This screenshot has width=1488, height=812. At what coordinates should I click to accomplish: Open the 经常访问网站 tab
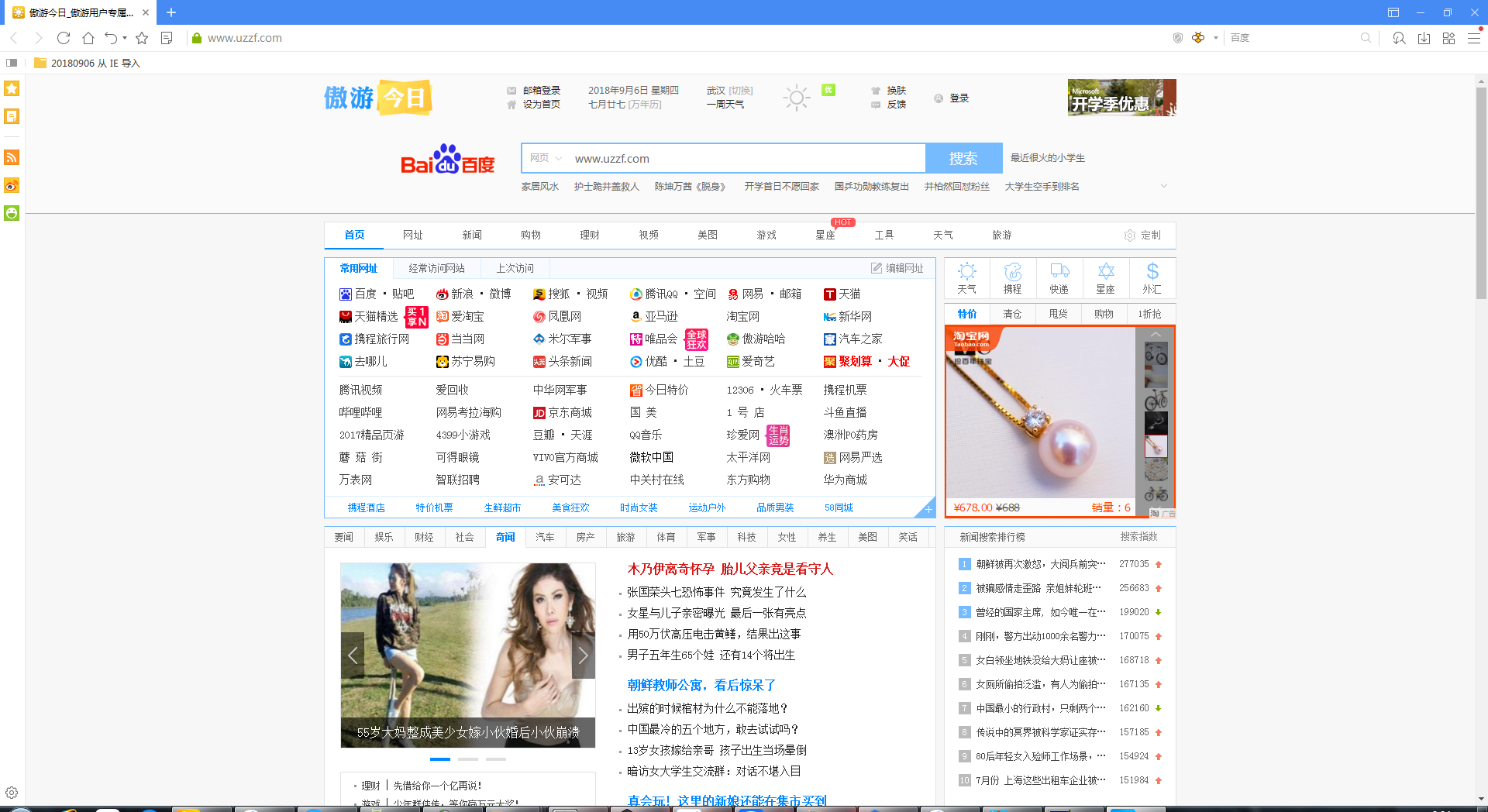coord(436,268)
